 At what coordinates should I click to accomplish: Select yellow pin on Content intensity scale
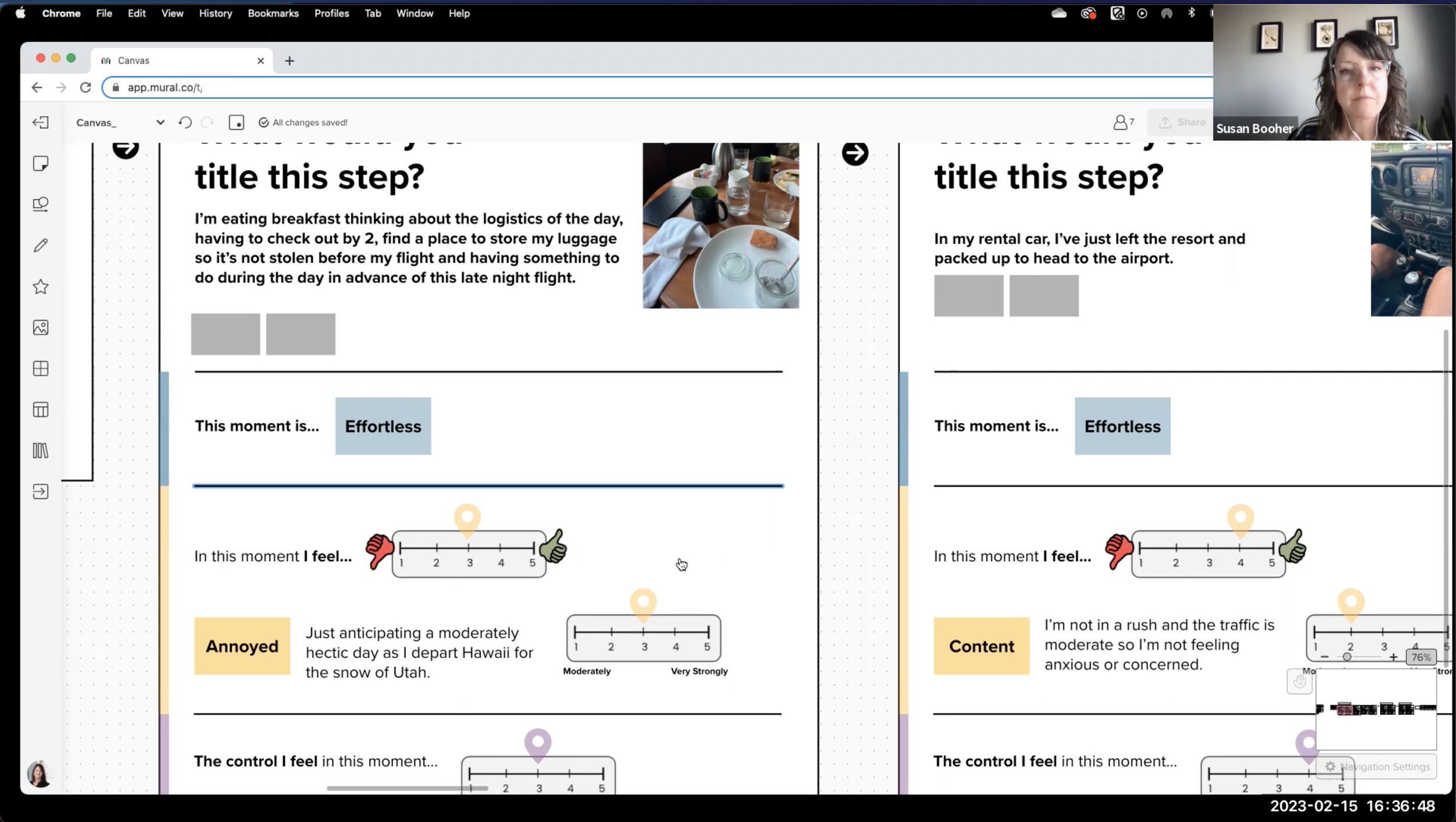coord(1351,605)
